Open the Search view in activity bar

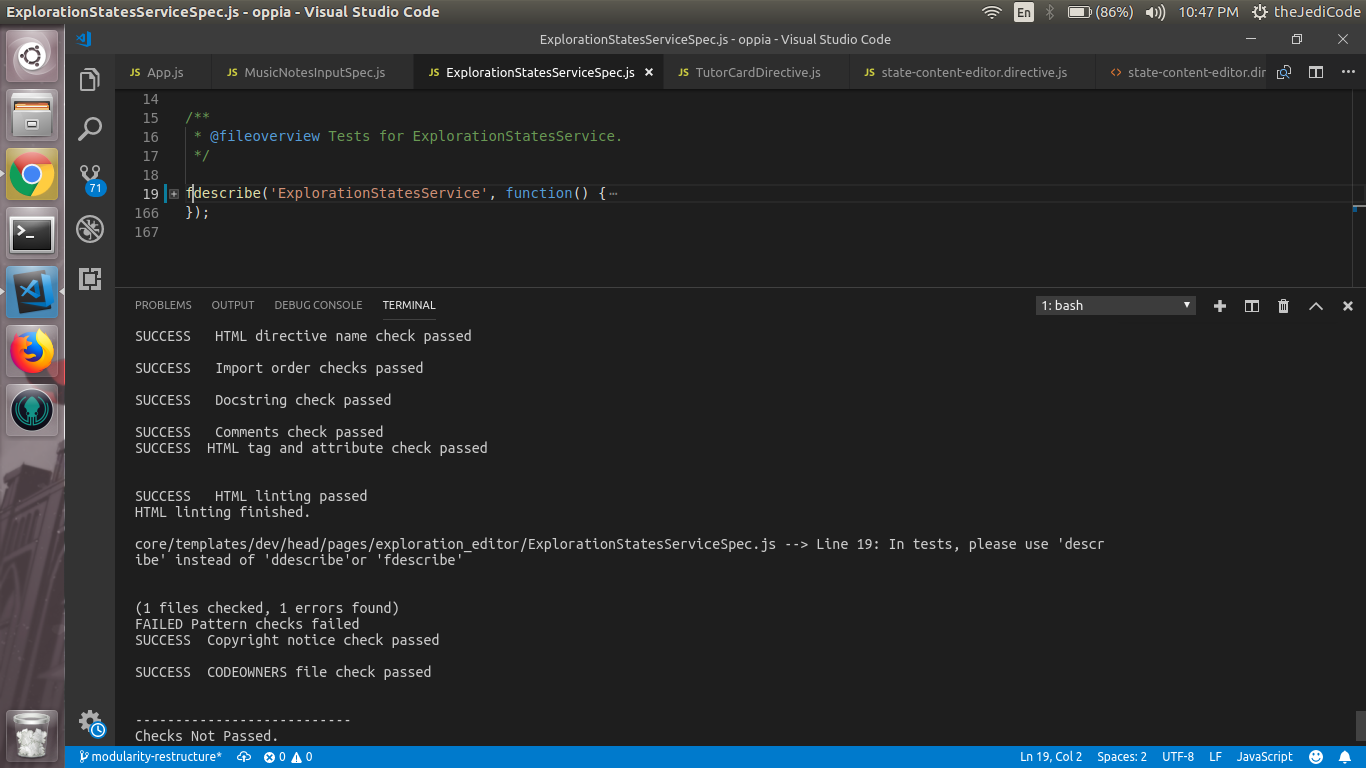(90, 128)
